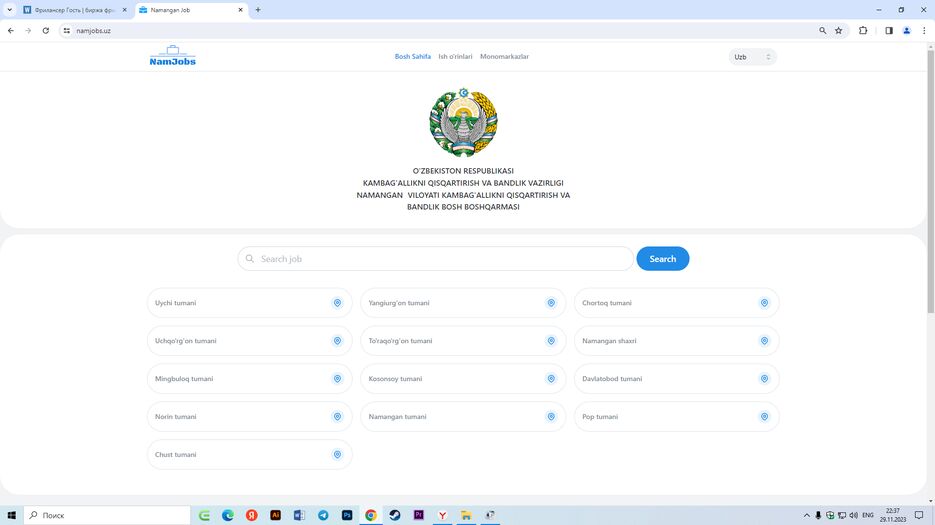Image resolution: width=935 pixels, height=525 pixels.
Task: Select the Chust tumani district
Action: [249, 455]
